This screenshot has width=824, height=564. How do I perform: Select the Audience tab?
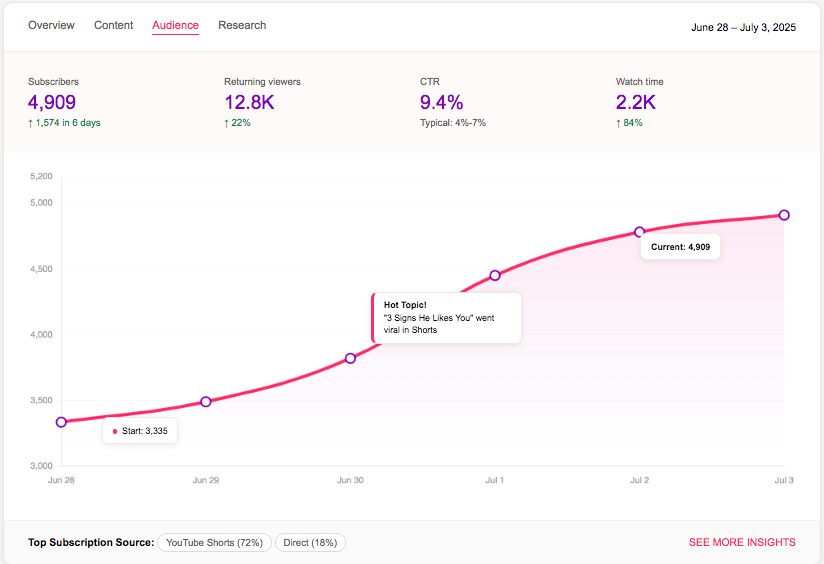tap(175, 25)
